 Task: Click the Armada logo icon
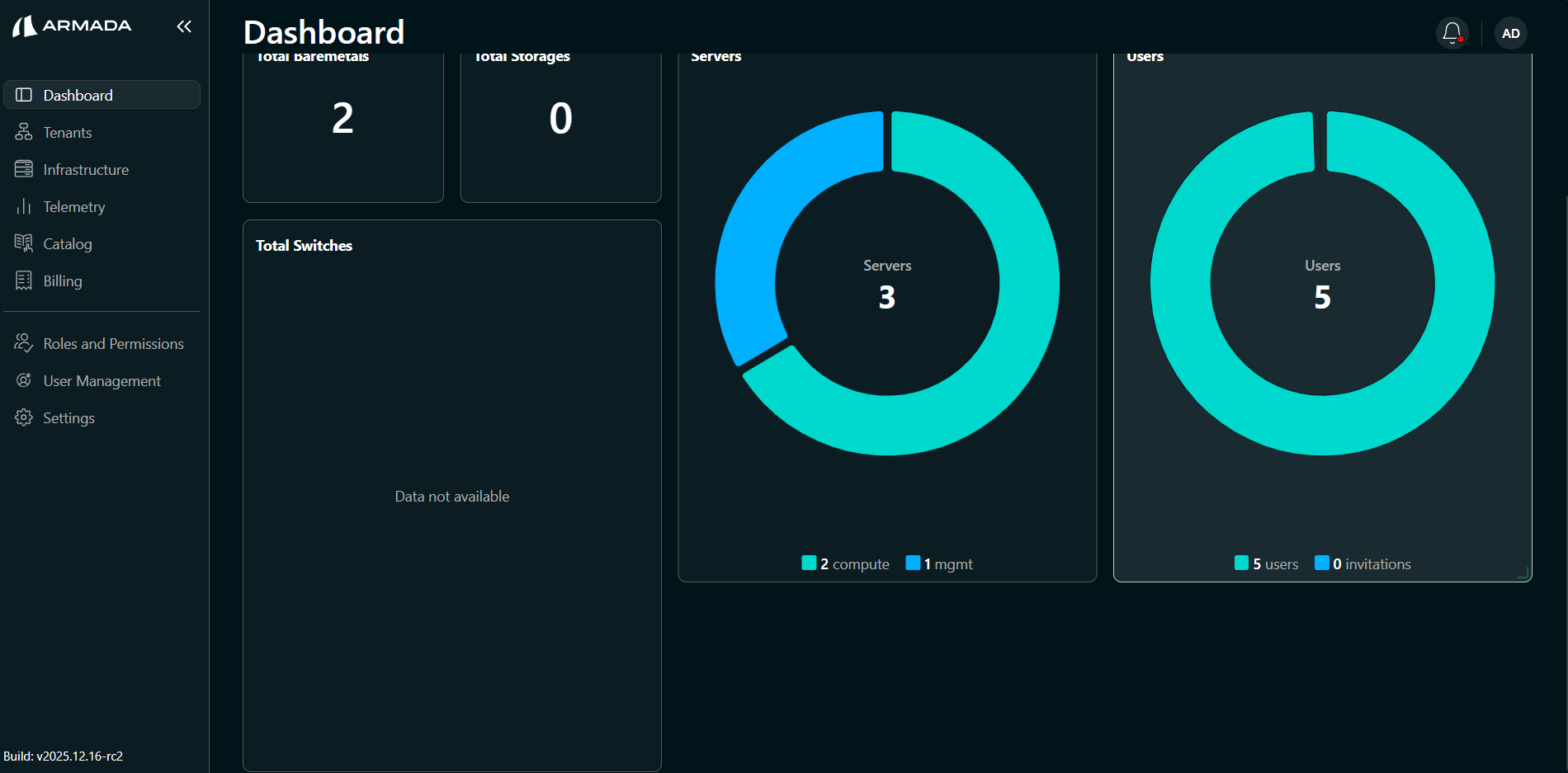tap(25, 26)
